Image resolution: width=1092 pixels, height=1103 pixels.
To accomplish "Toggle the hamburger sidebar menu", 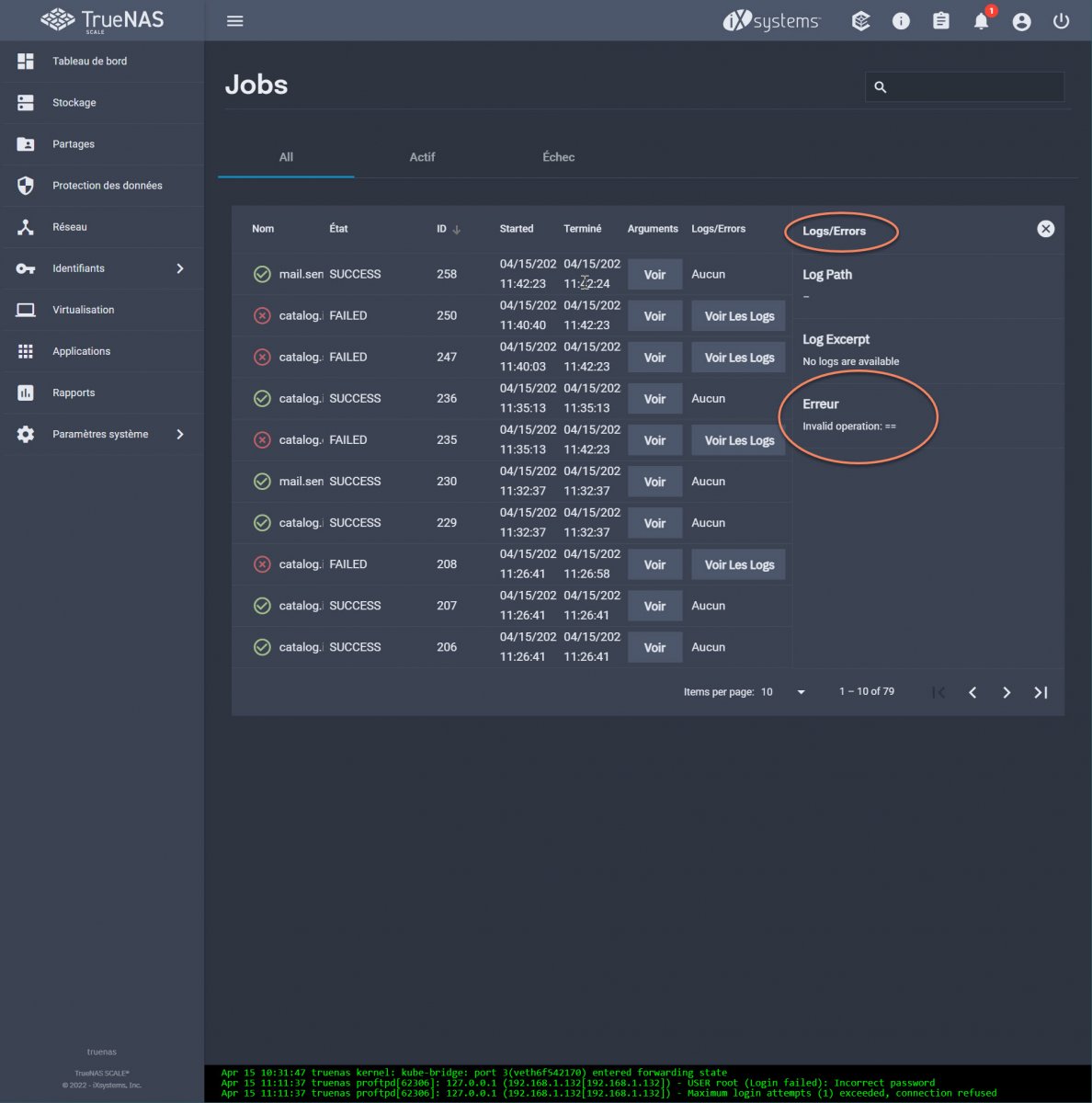I will coord(235,21).
